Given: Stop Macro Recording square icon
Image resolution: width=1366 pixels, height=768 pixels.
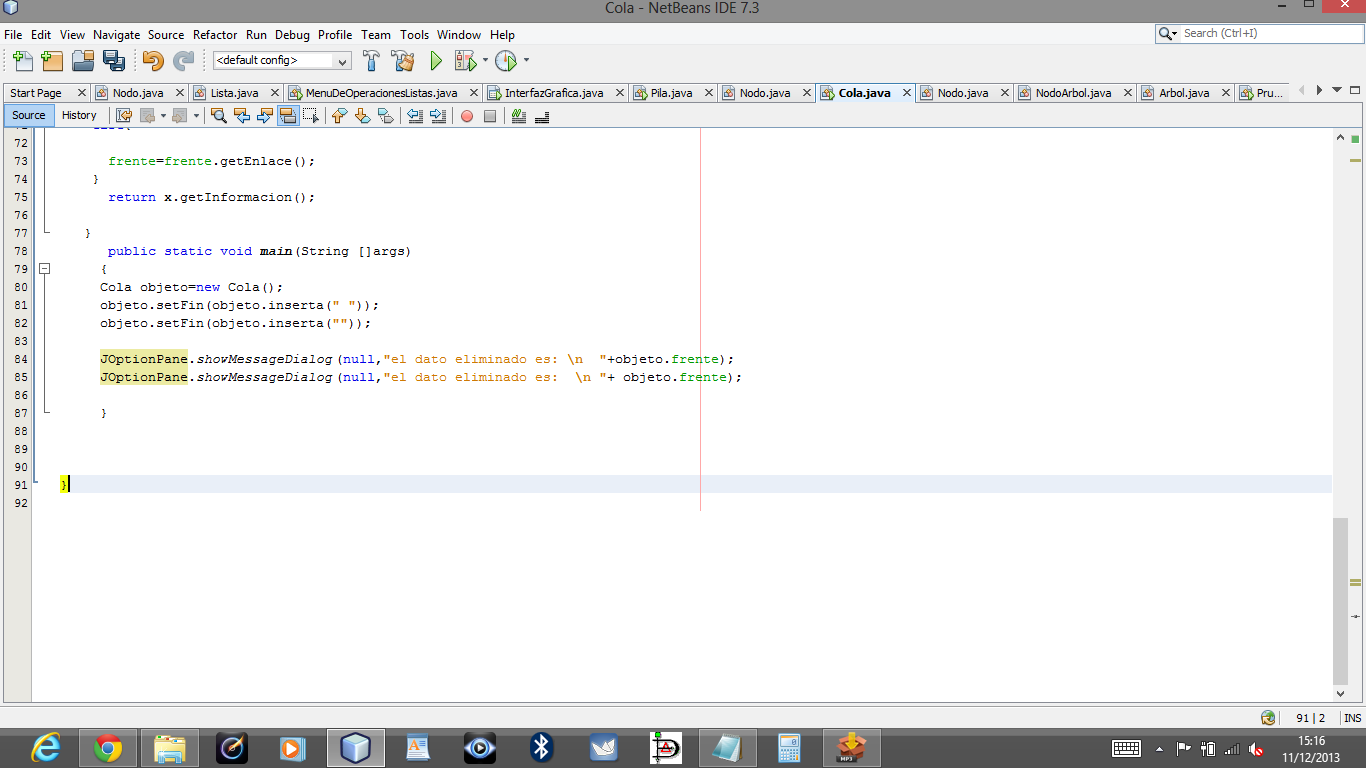Looking at the screenshot, I should coord(490,116).
